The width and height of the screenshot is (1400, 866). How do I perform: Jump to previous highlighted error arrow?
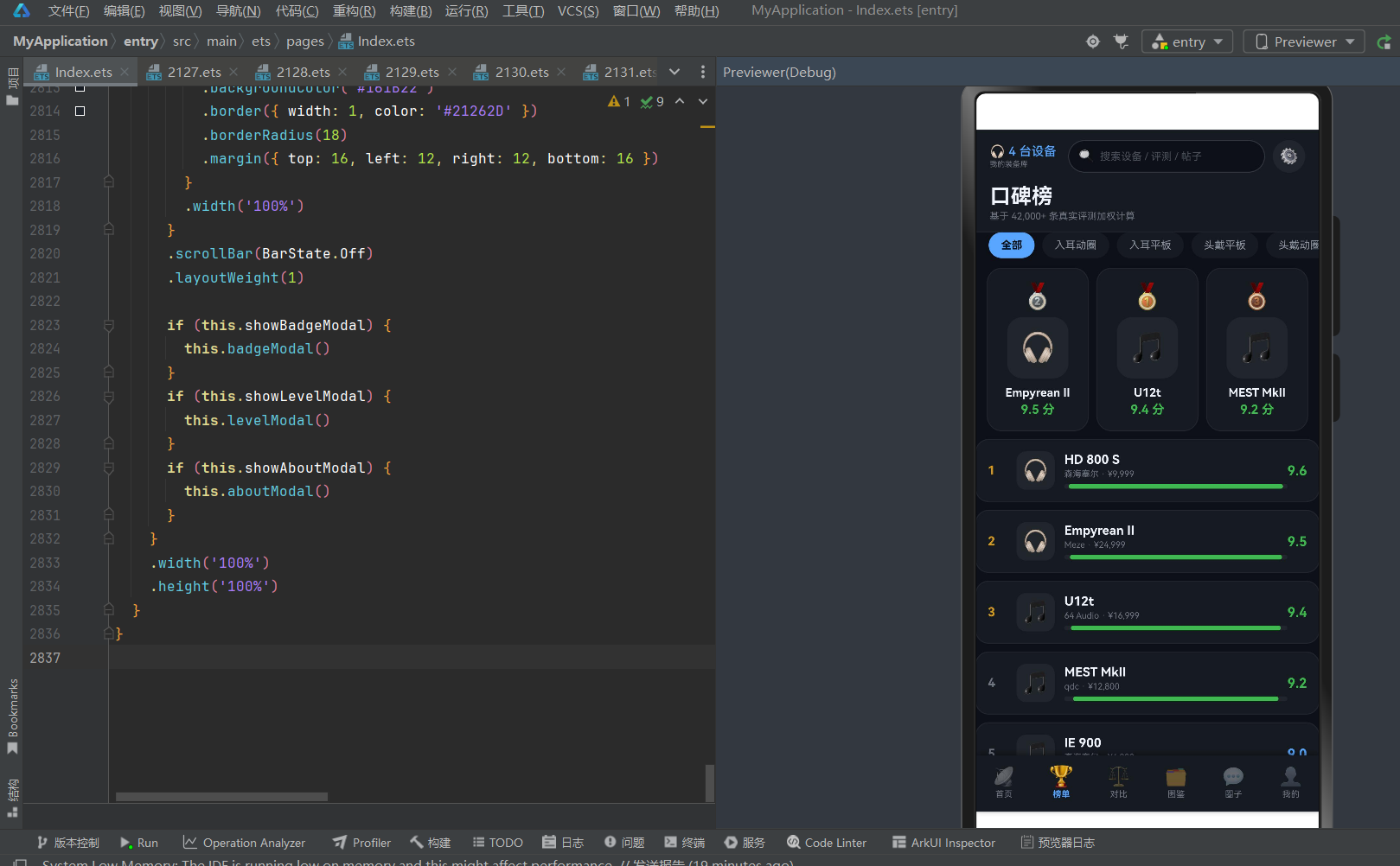(x=680, y=102)
